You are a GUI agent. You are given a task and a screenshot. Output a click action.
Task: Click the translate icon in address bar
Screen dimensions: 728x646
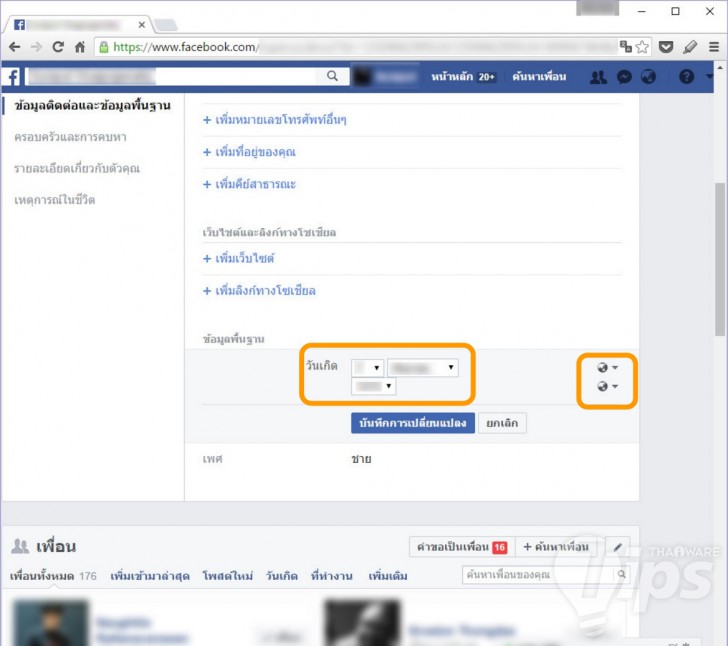point(625,46)
